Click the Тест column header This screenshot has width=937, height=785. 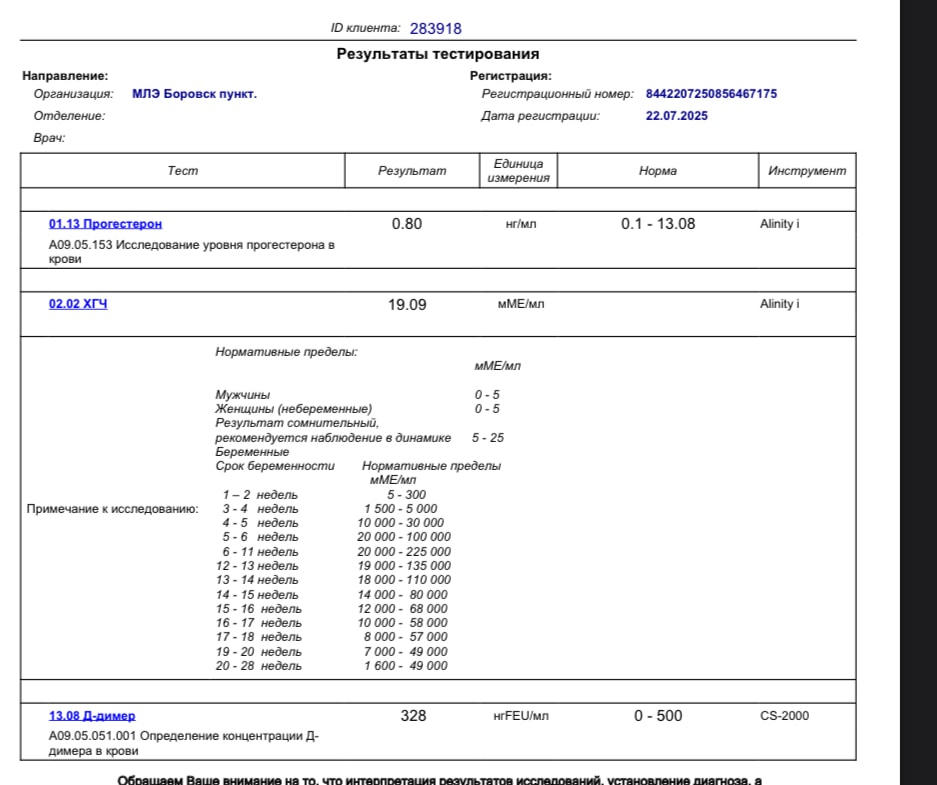[183, 171]
